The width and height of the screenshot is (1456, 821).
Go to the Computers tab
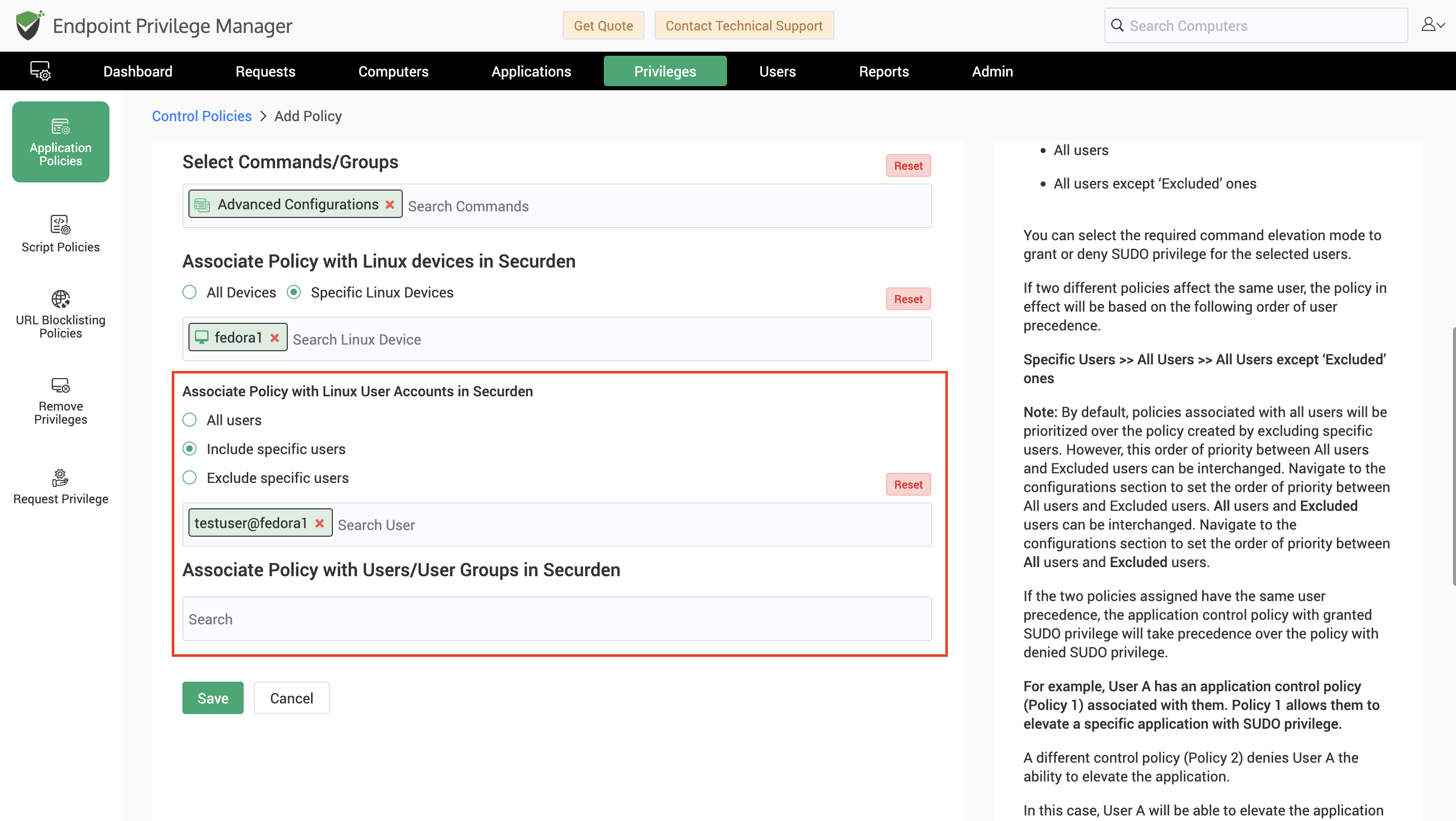click(394, 71)
